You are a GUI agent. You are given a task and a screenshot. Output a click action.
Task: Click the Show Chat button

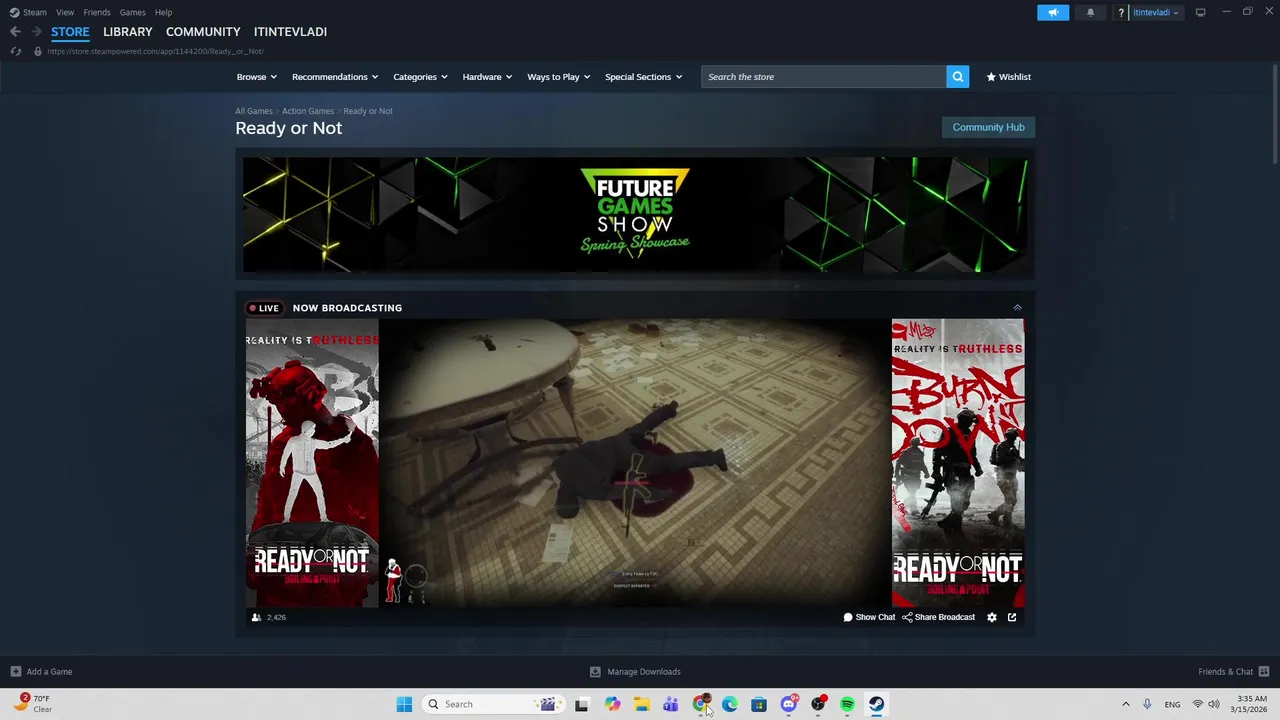(x=869, y=617)
